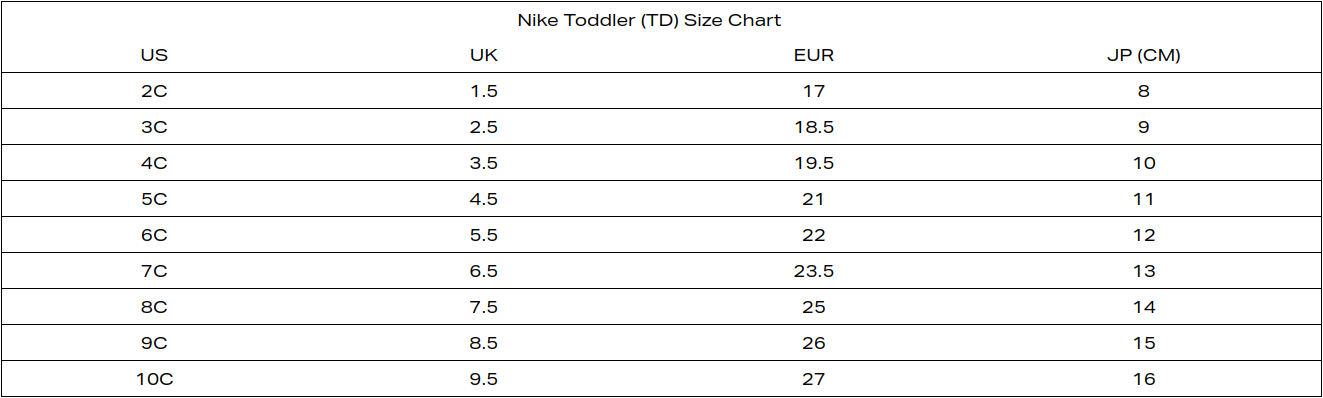Click the 10C US size cell
Screen dimensions: 1323x398
coord(154,379)
